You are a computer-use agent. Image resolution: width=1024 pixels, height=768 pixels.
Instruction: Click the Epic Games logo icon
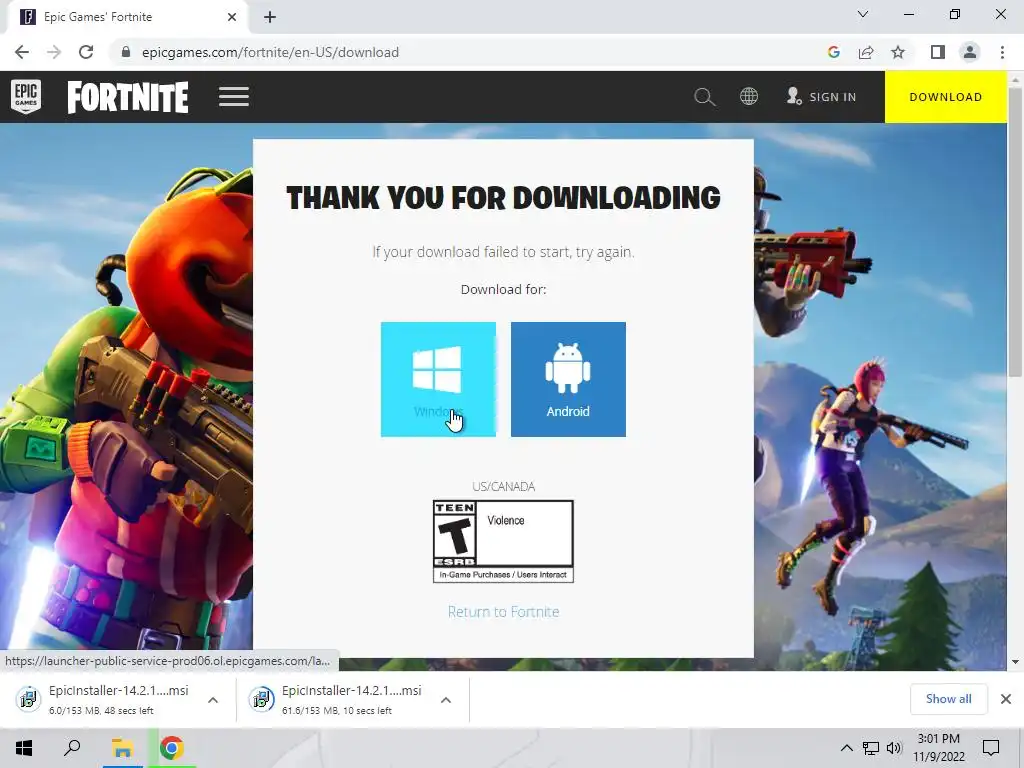coord(26,97)
